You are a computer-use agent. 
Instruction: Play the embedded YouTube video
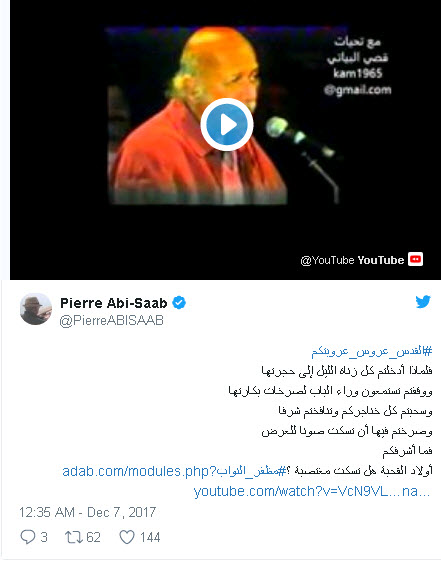[227, 125]
